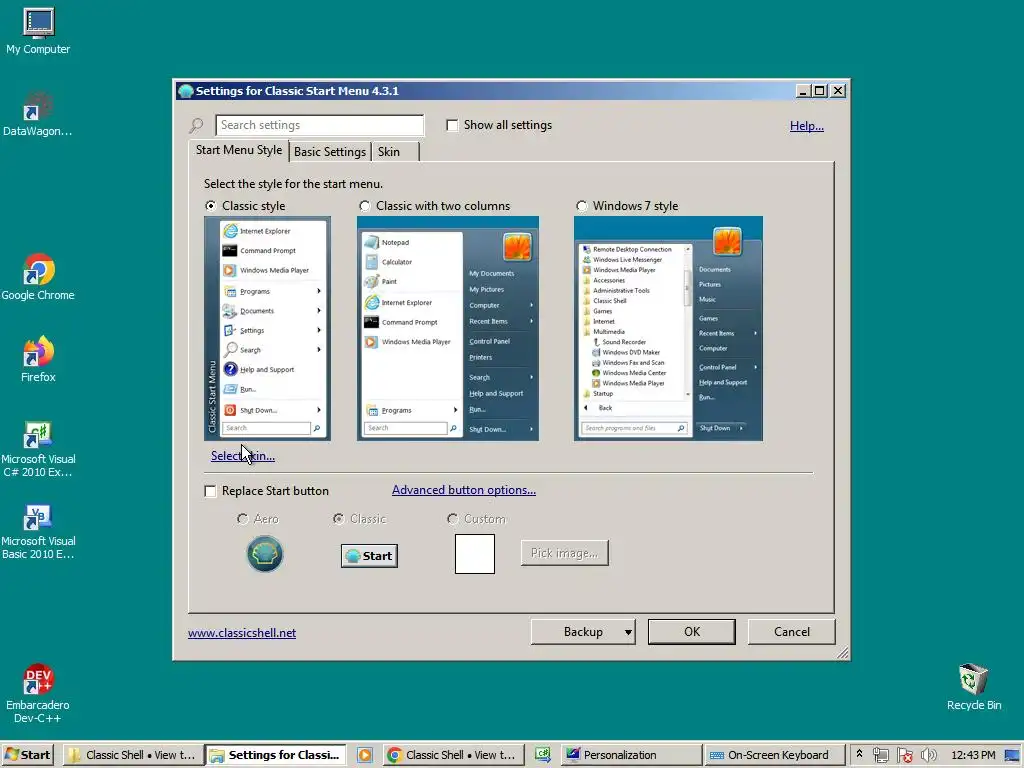Click into the Search settings field
1024x768 pixels.
(319, 125)
